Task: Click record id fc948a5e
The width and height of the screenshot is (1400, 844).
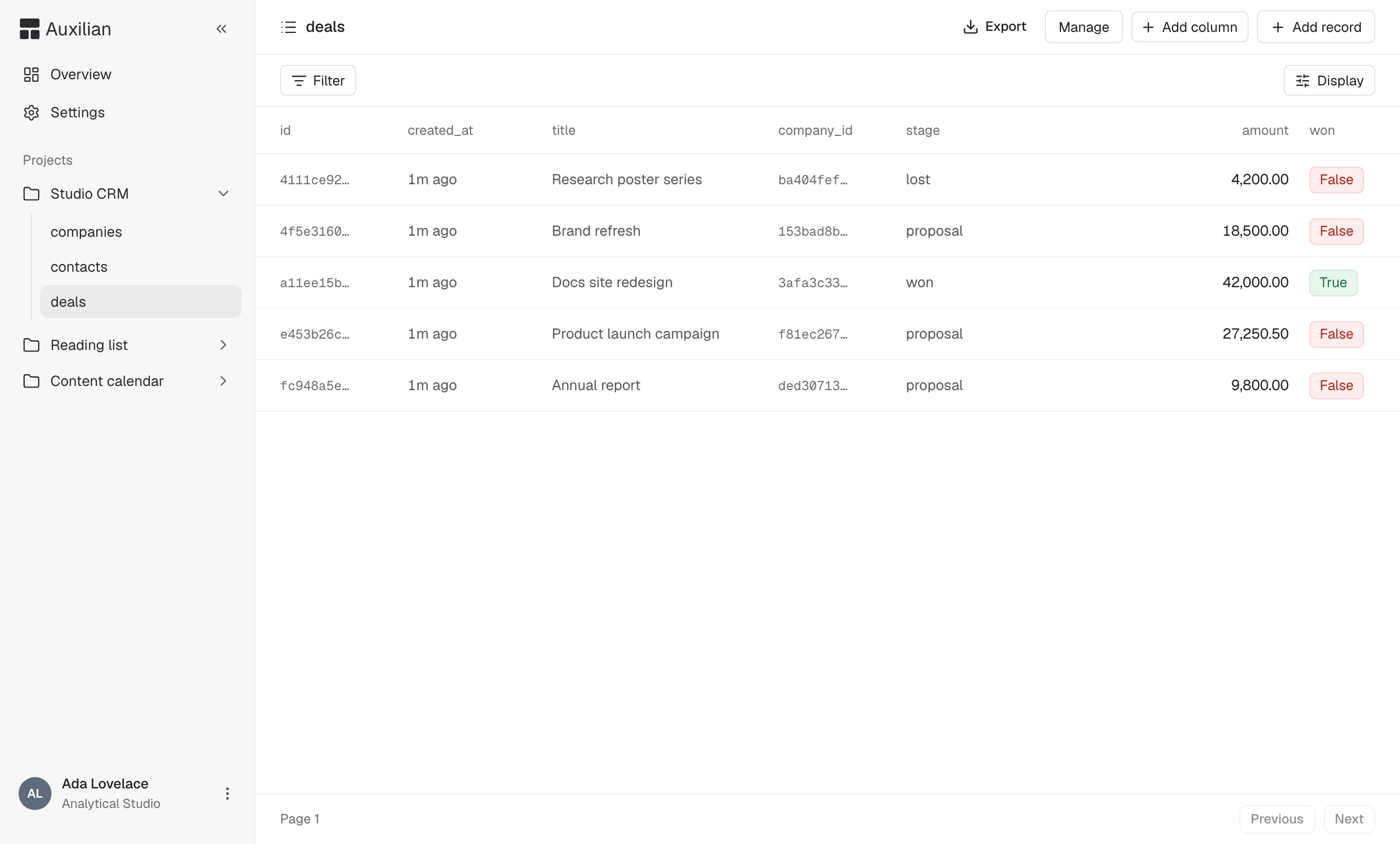Action: (x=315, y=385)
